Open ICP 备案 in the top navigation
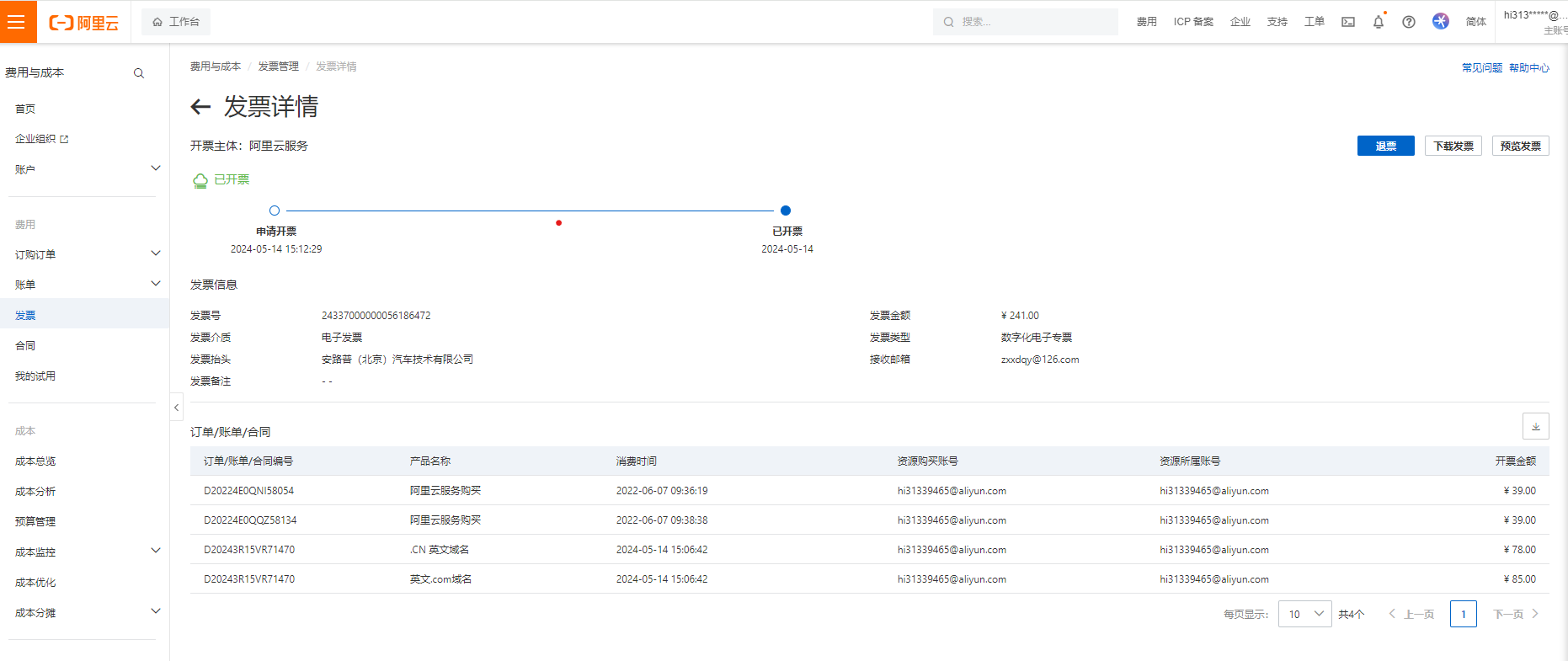 click(1193, 22)
